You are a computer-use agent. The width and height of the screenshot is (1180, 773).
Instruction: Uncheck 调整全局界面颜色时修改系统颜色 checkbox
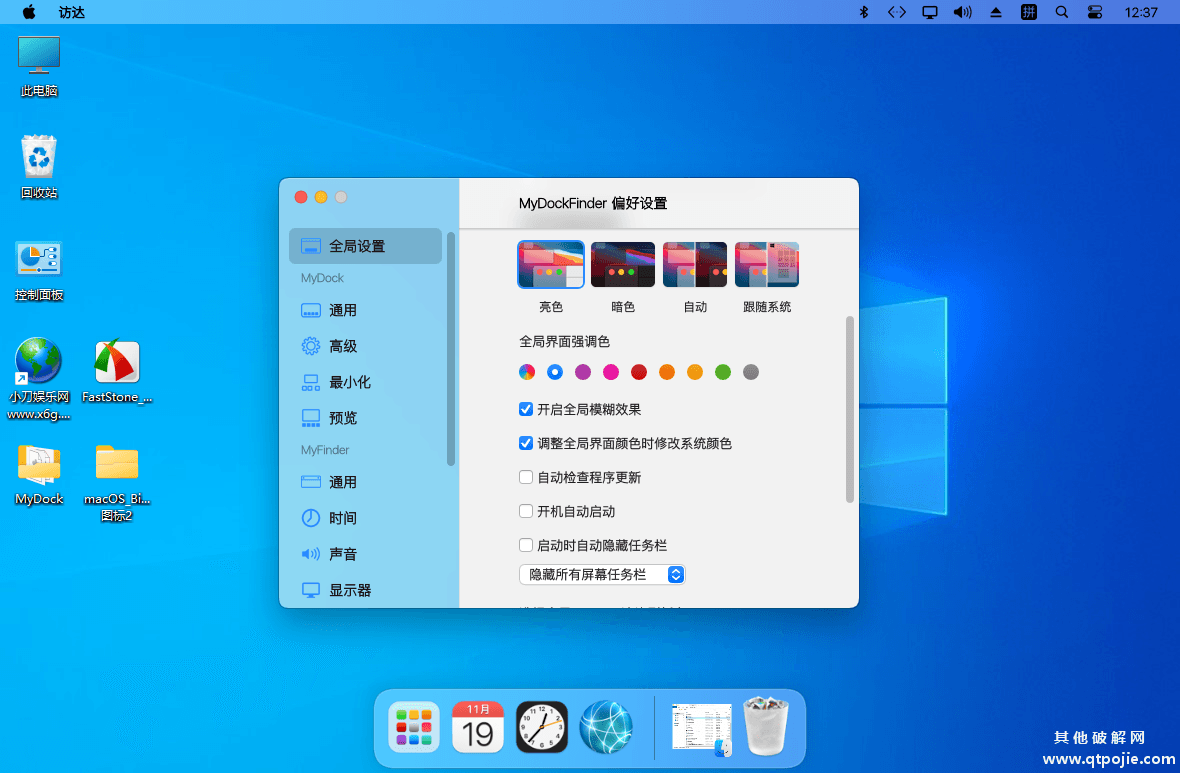pos(526,443)
